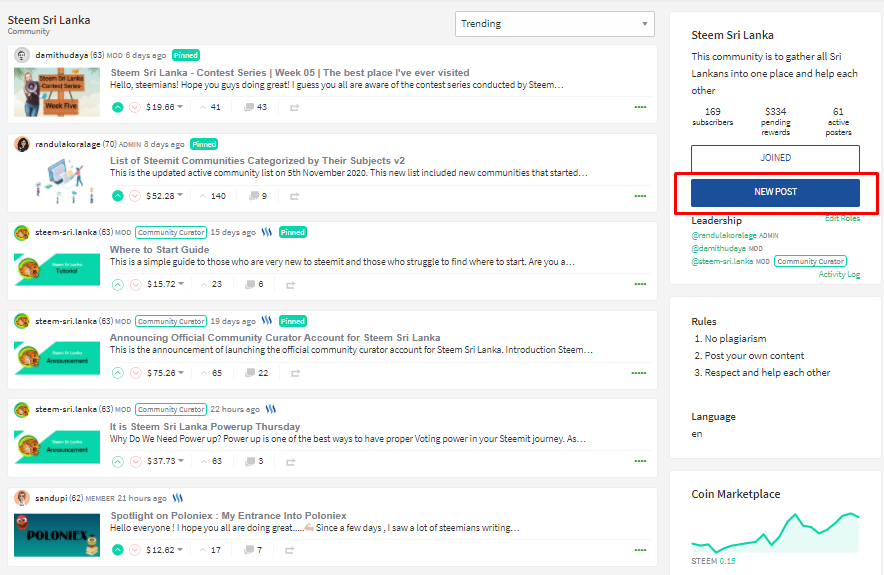
Task: Open the Edit Roles link
Action: pos(842,218)
